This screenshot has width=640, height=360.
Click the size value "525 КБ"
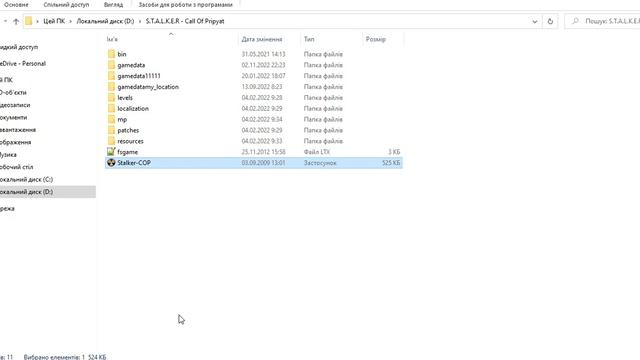click(x=391, y=163)
